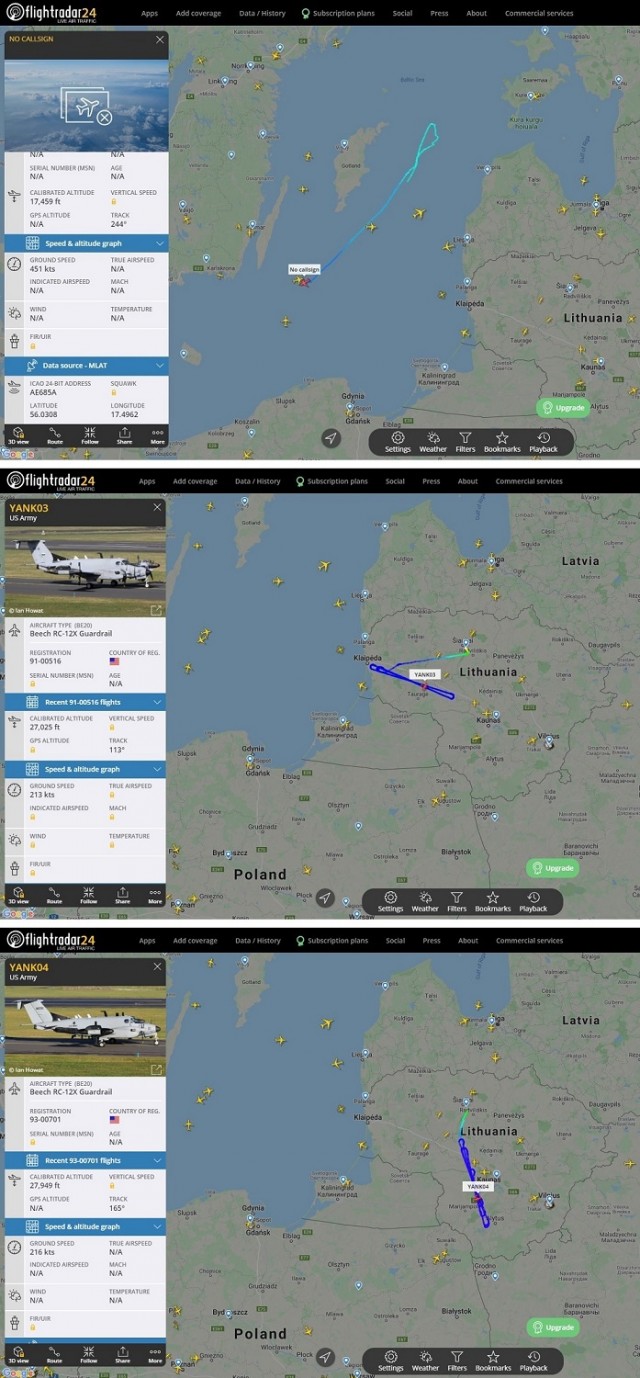Open Bookmarks in the YANK03 screenshot
The width and height of the screenshot is (640, 1378).
pyautogui.click(x=493, y=902)
